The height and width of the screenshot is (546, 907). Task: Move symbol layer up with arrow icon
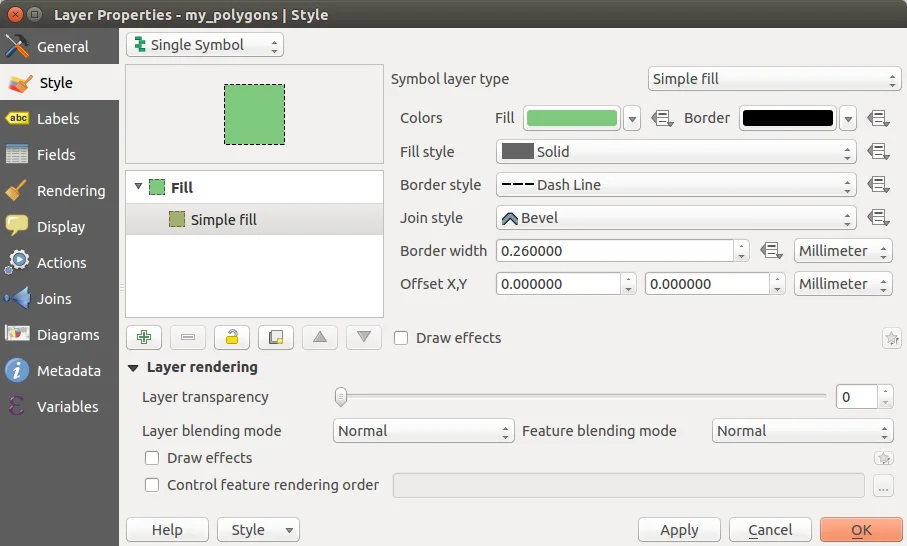320,337
